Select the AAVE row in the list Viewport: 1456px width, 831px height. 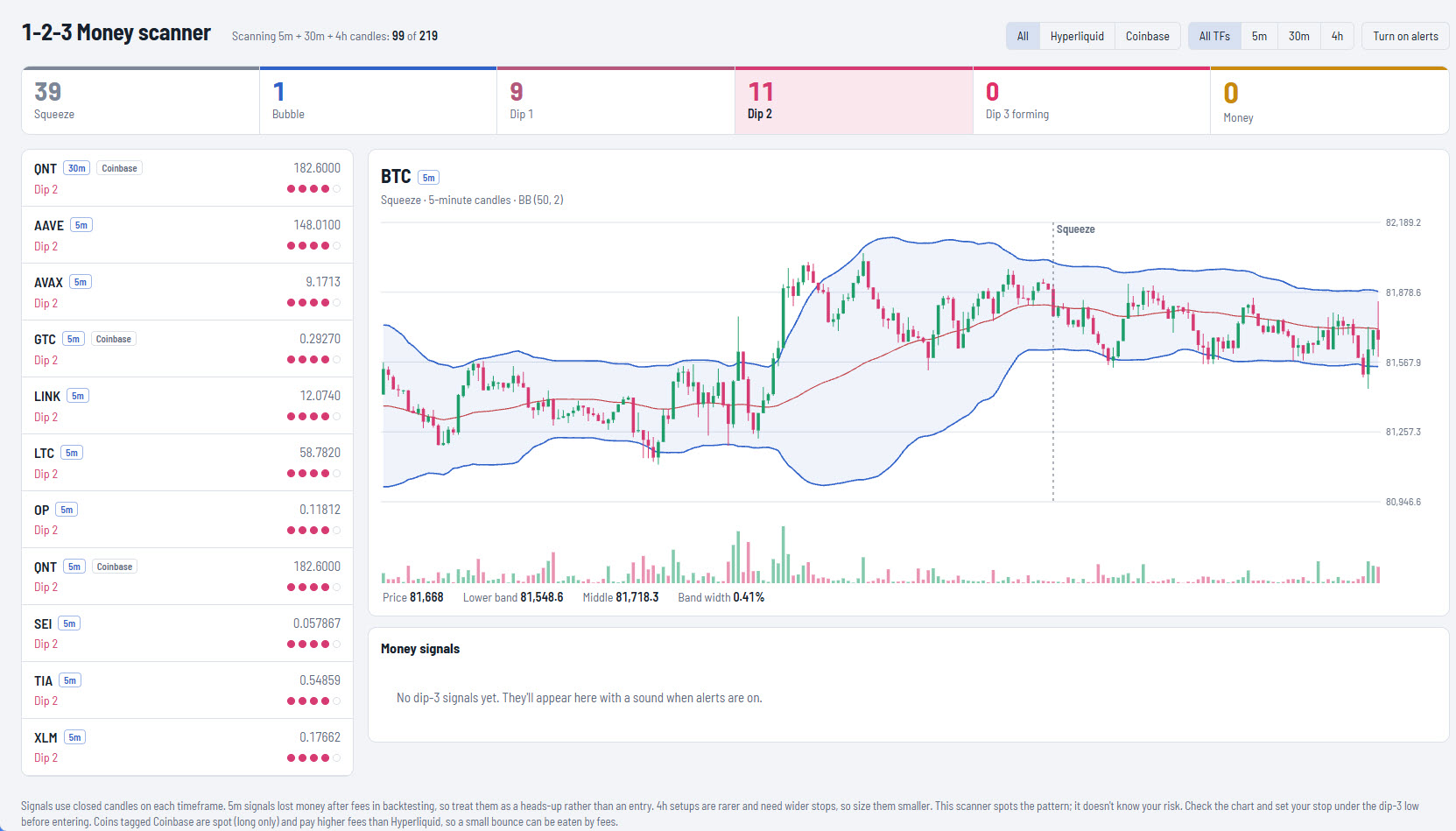coord(187,235)
